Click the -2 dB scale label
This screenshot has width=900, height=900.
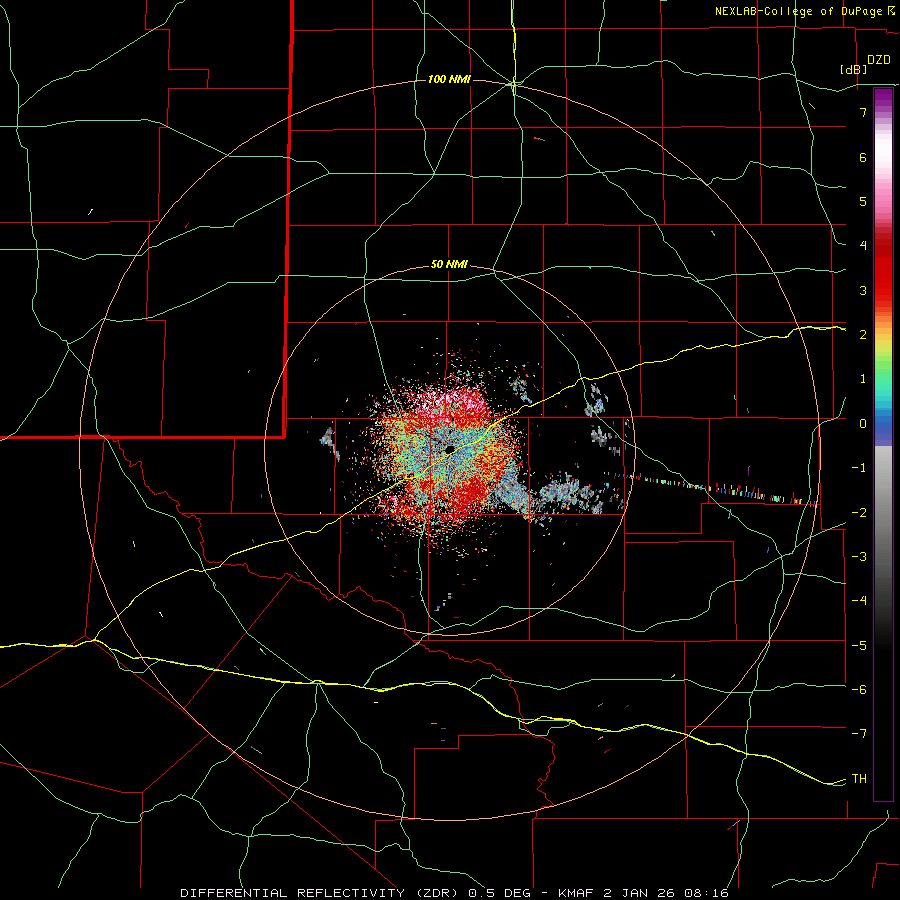tap(859, 513)
